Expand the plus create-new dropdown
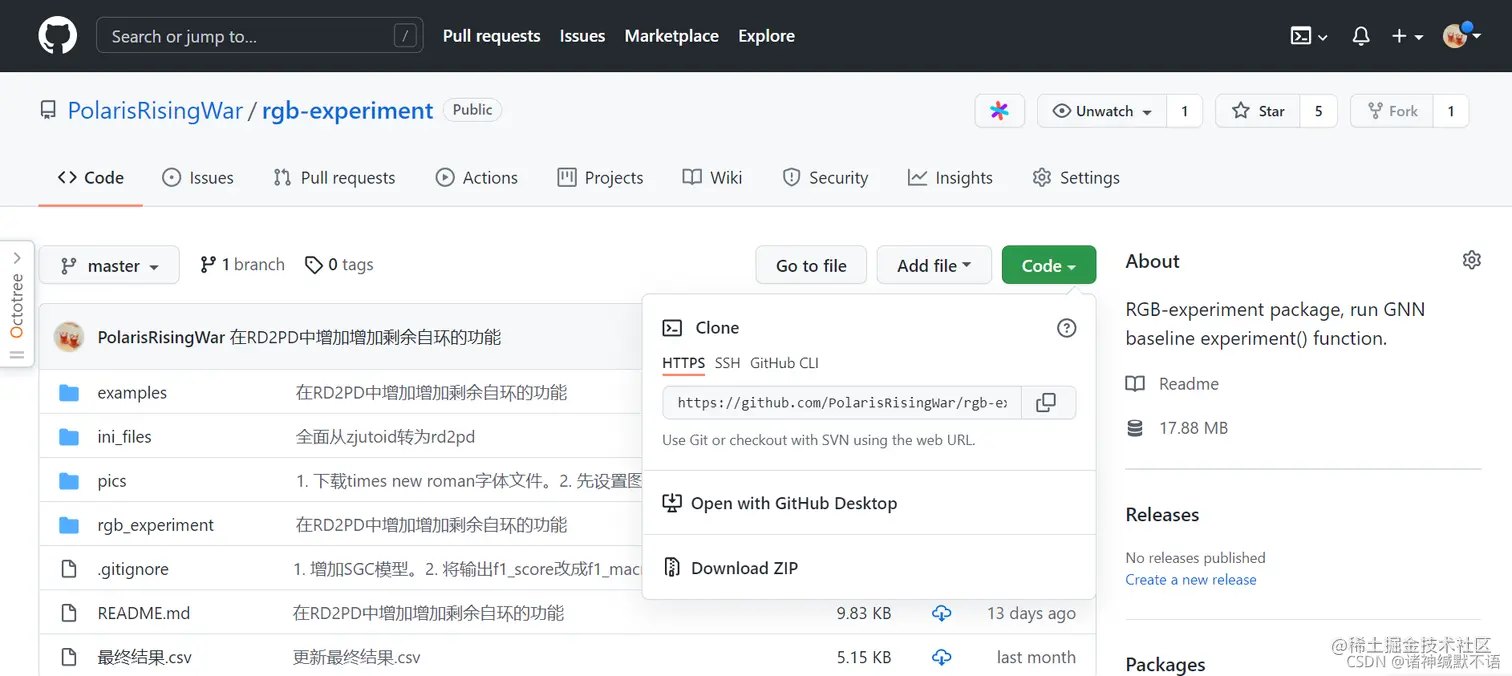The height and width of the screenshot is (676, 1512). click(x=1407, y=36)
